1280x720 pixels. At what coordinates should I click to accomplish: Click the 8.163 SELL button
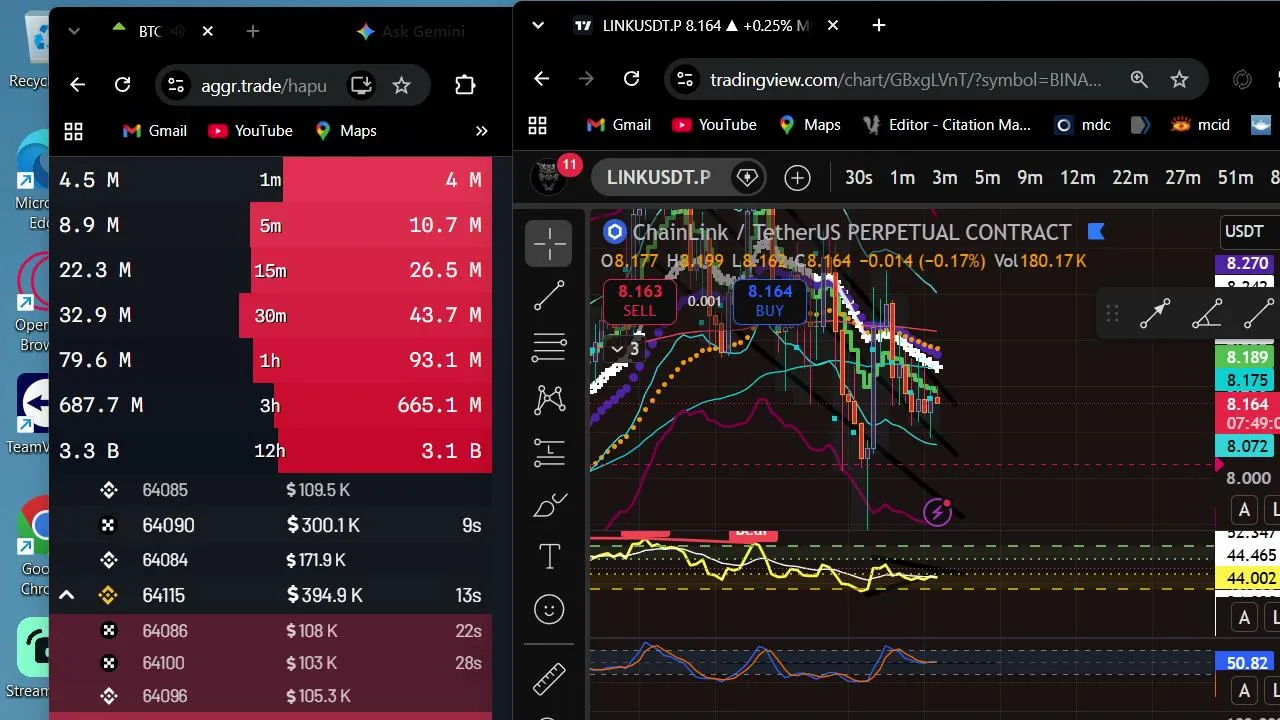(640, 301)
